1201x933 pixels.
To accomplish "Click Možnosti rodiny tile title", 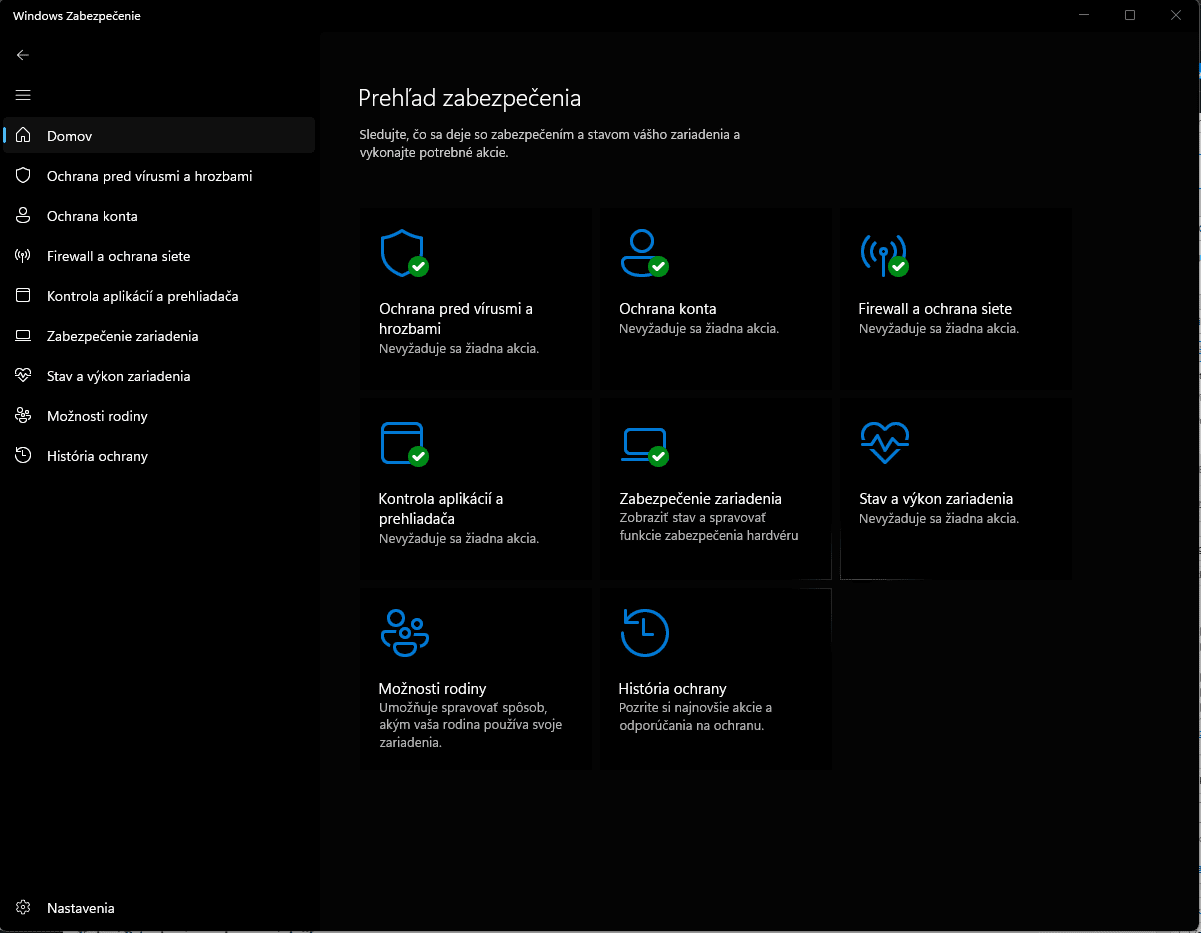I will pos(432,688).
